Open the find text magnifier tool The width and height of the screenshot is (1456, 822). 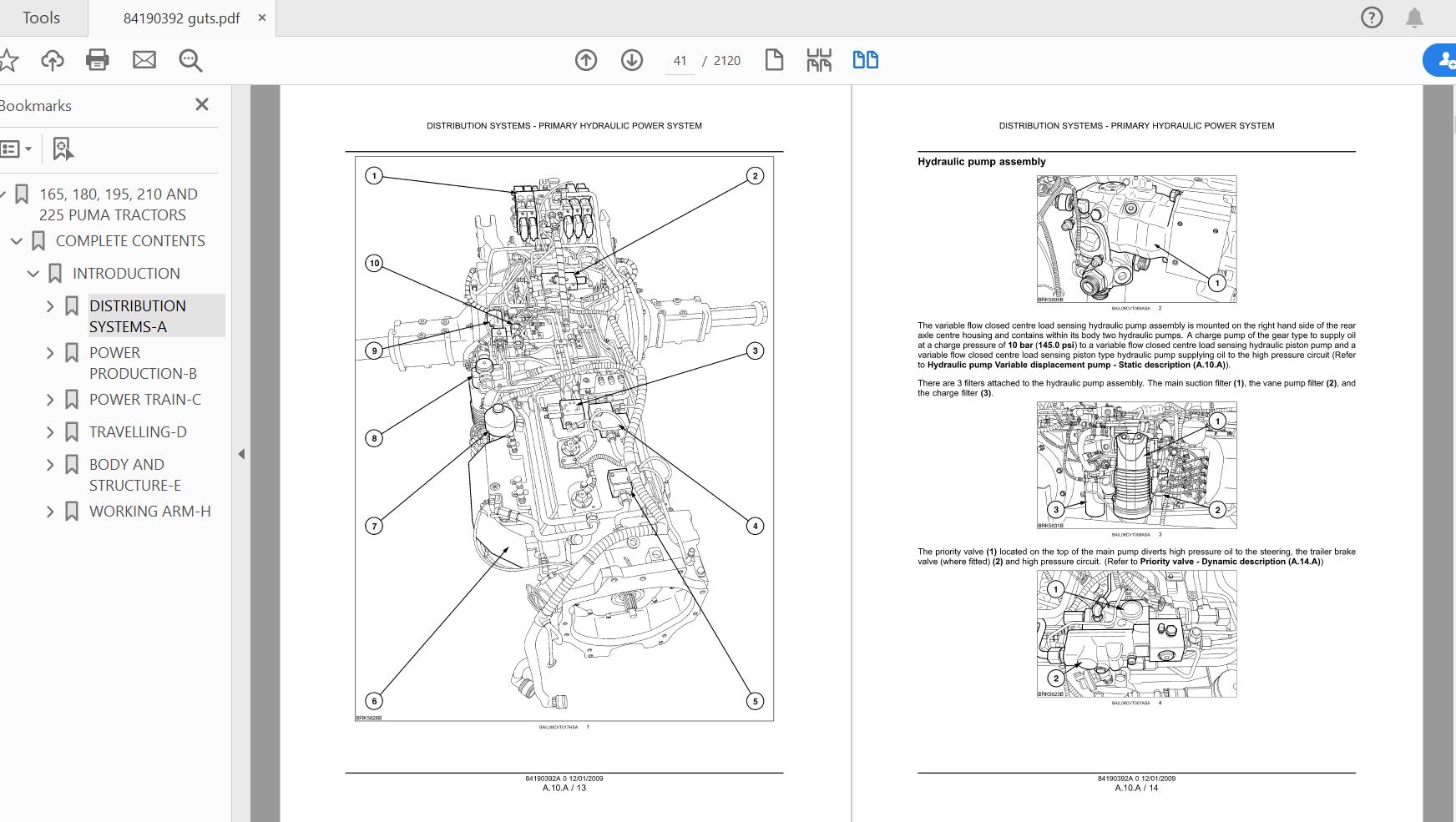[x=190, y=60]
